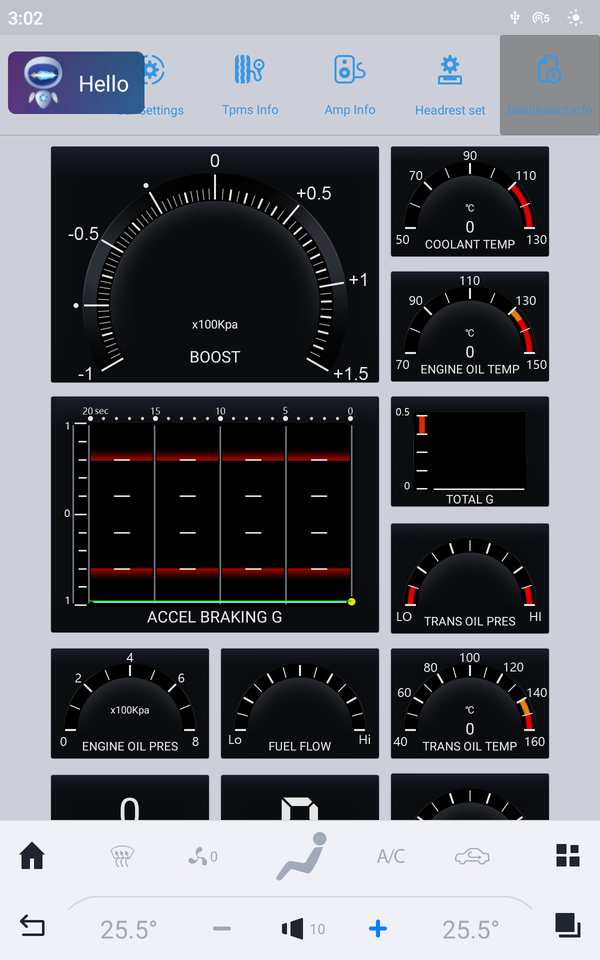Tap the USB status icon
The width and height of the screenshot is (600, 960).
(x=515, y=18)
